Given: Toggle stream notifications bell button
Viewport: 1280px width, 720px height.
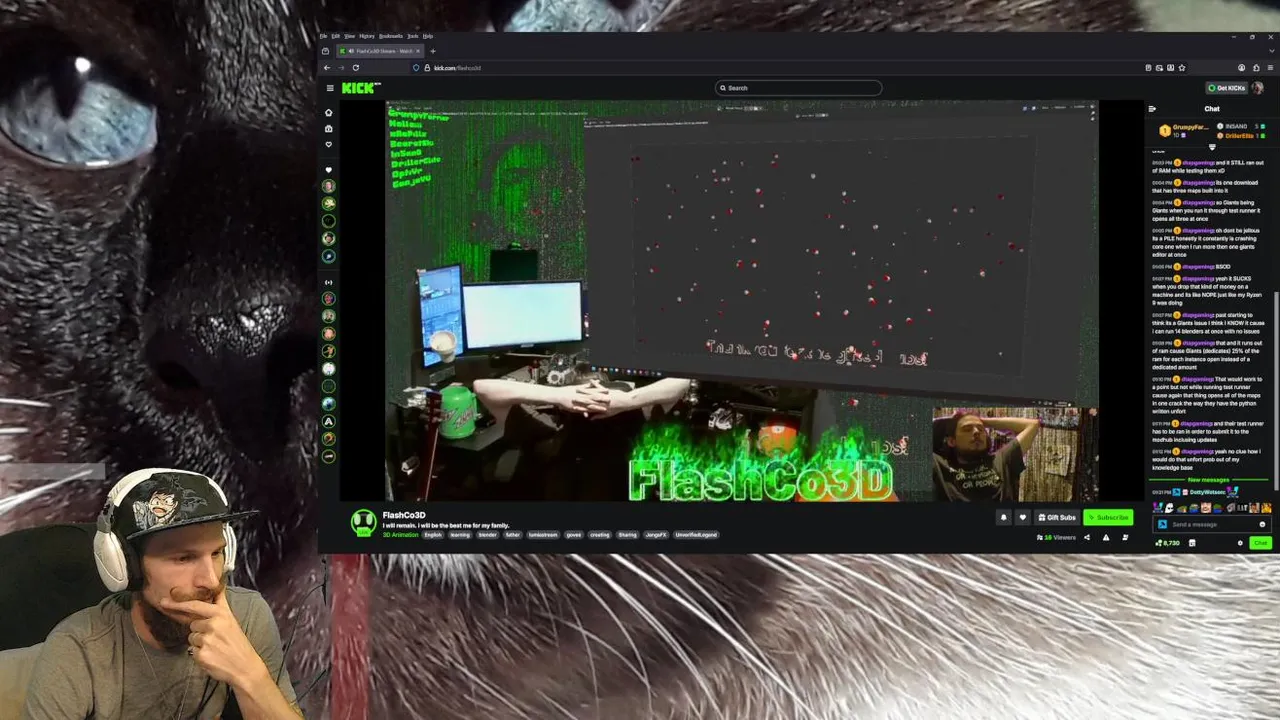Looking at the screenshot, I should pyautogui.click(x=1003, y=517).
